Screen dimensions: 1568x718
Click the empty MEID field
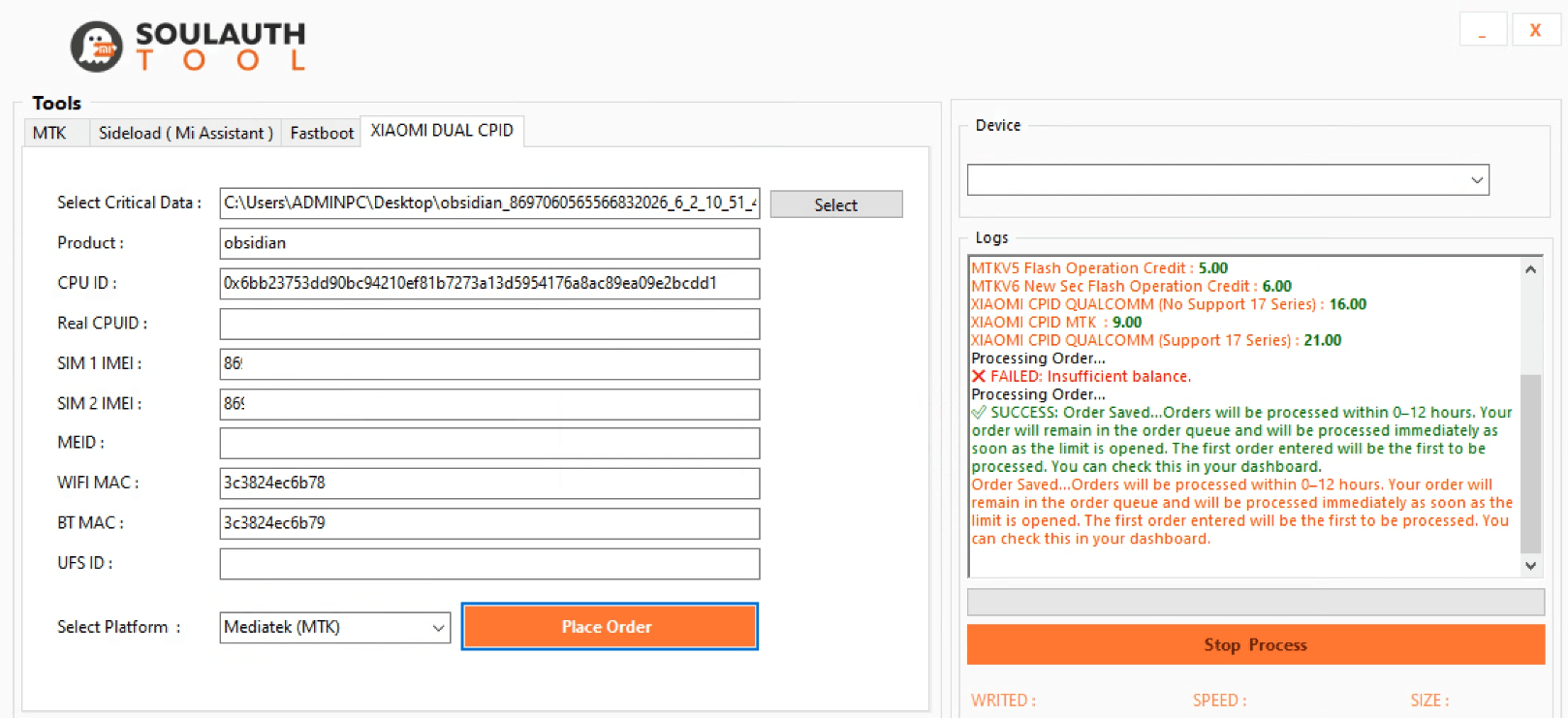click(489, 443)
